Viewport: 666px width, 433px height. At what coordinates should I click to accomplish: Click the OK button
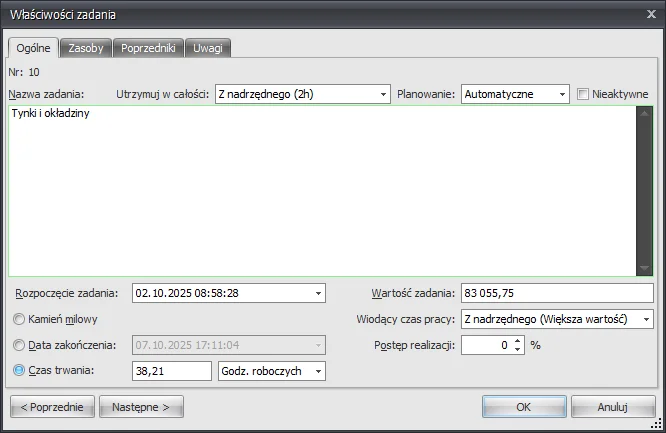523,407
